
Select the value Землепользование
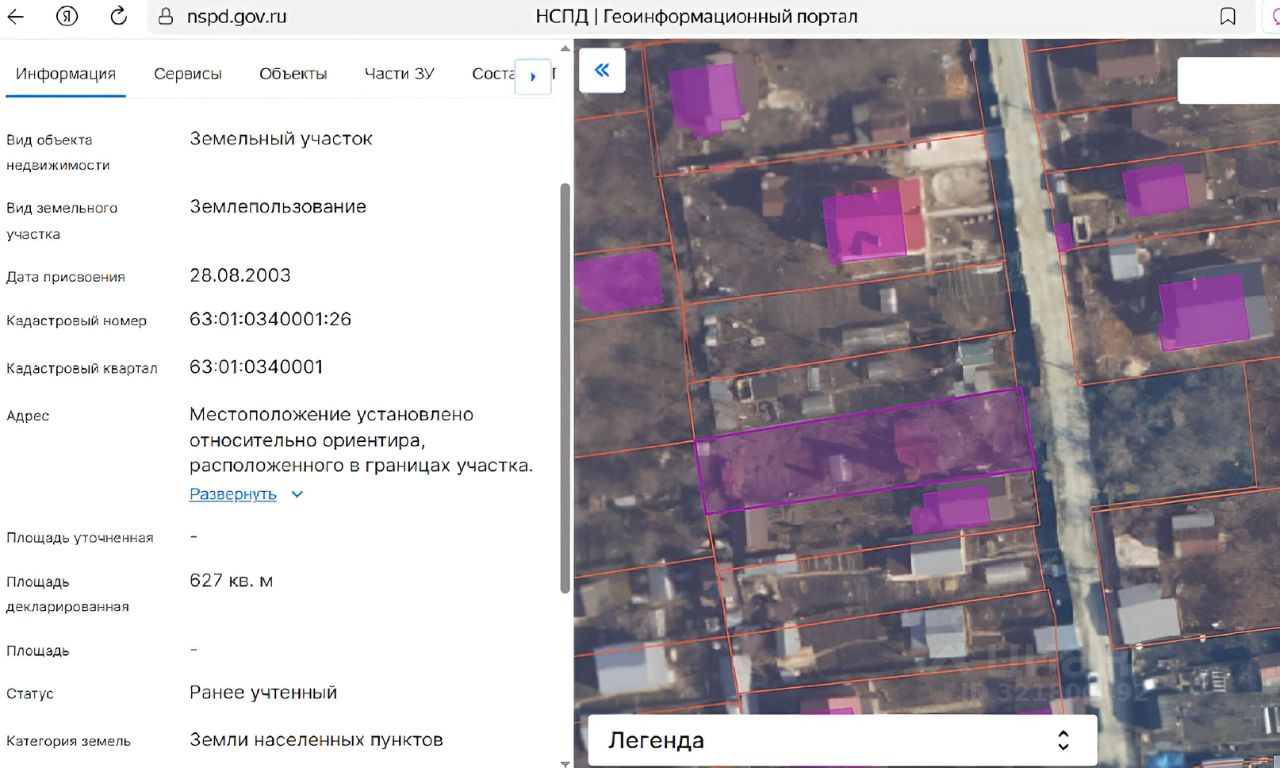(278, 207)
